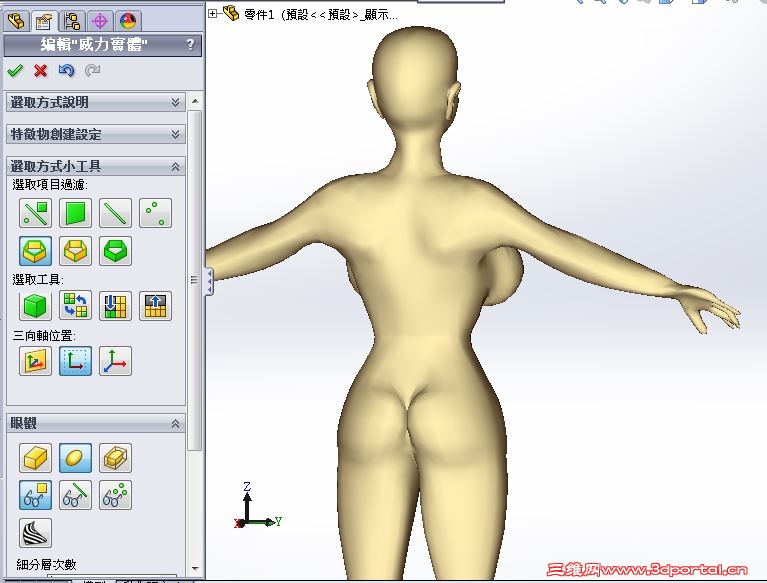Screen dimensions: 767x583
Task: Click the panel scrollbar up arrow
Action: [x=195, y=101]
